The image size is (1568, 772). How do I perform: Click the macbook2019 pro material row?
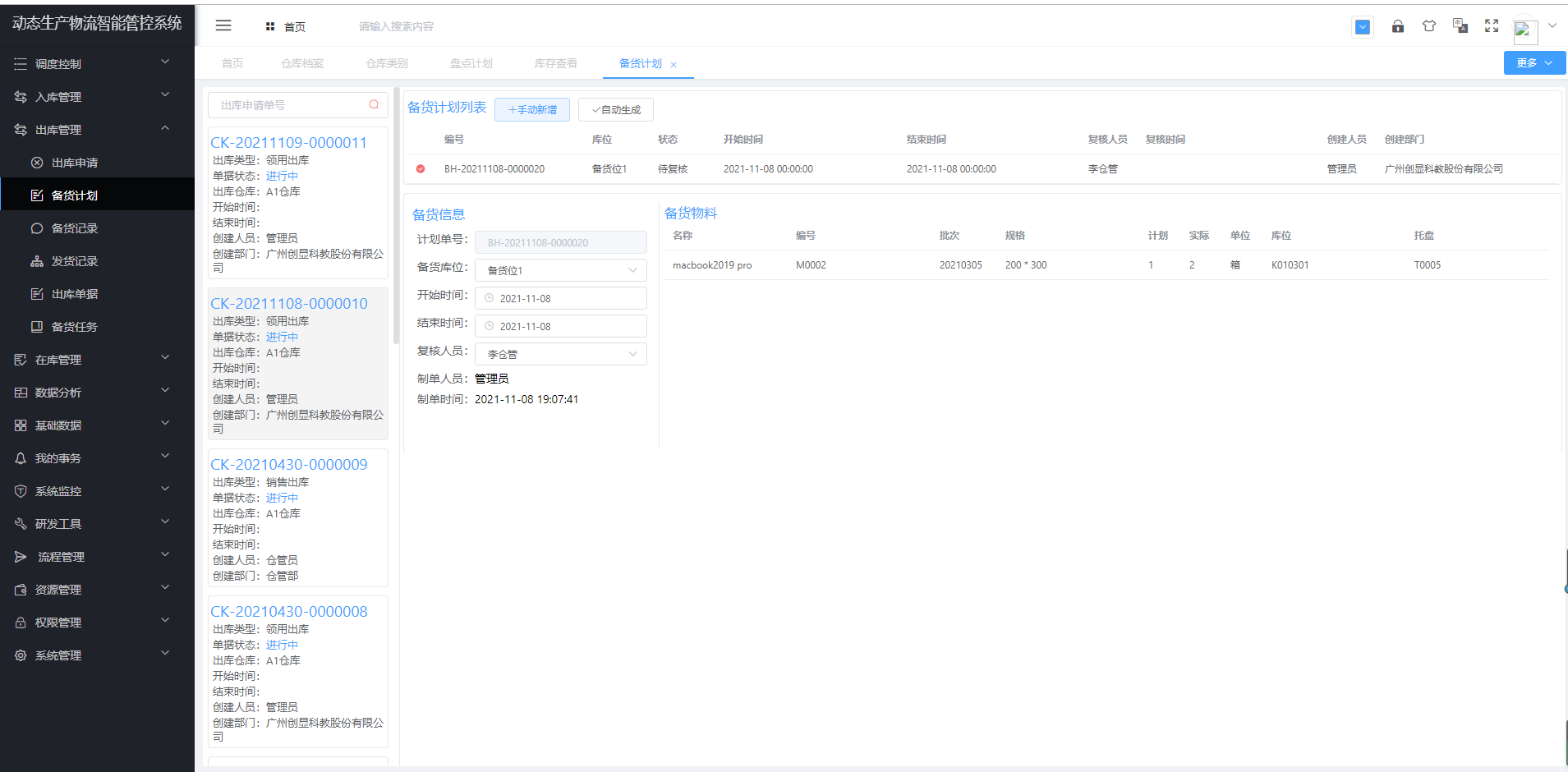1106,265
